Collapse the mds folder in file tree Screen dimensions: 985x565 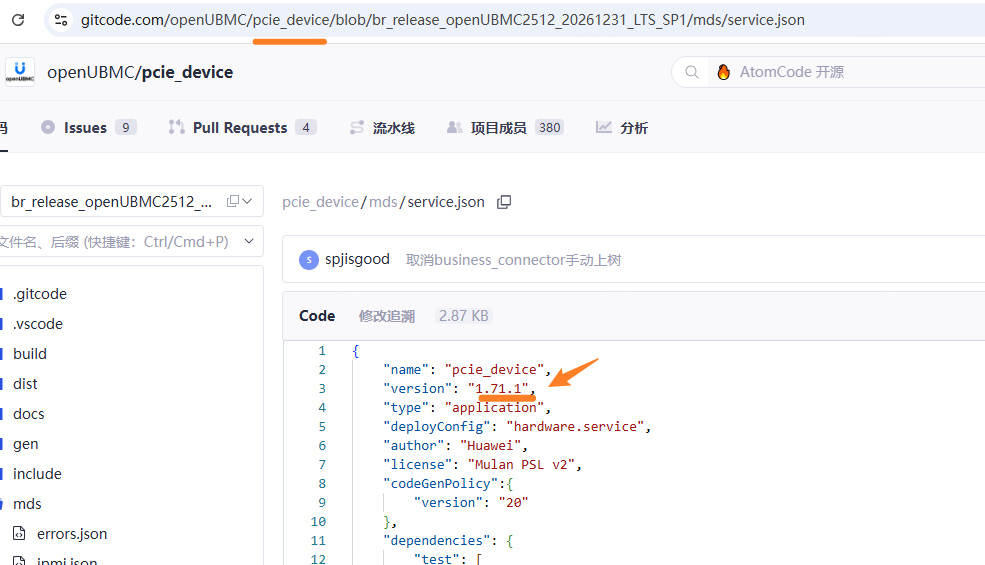point(27,504)
